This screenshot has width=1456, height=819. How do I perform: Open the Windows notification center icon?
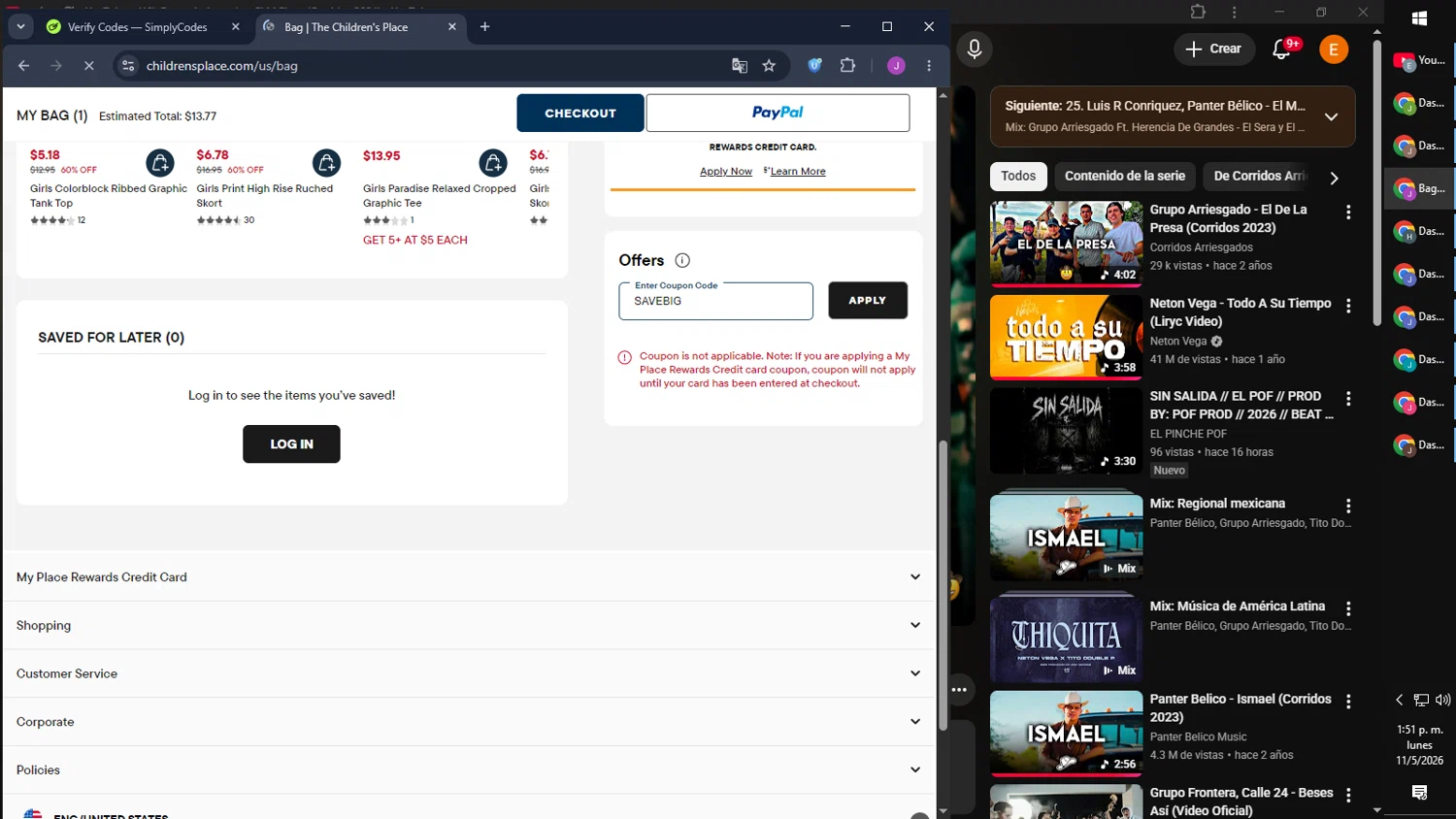point(1419,793)
